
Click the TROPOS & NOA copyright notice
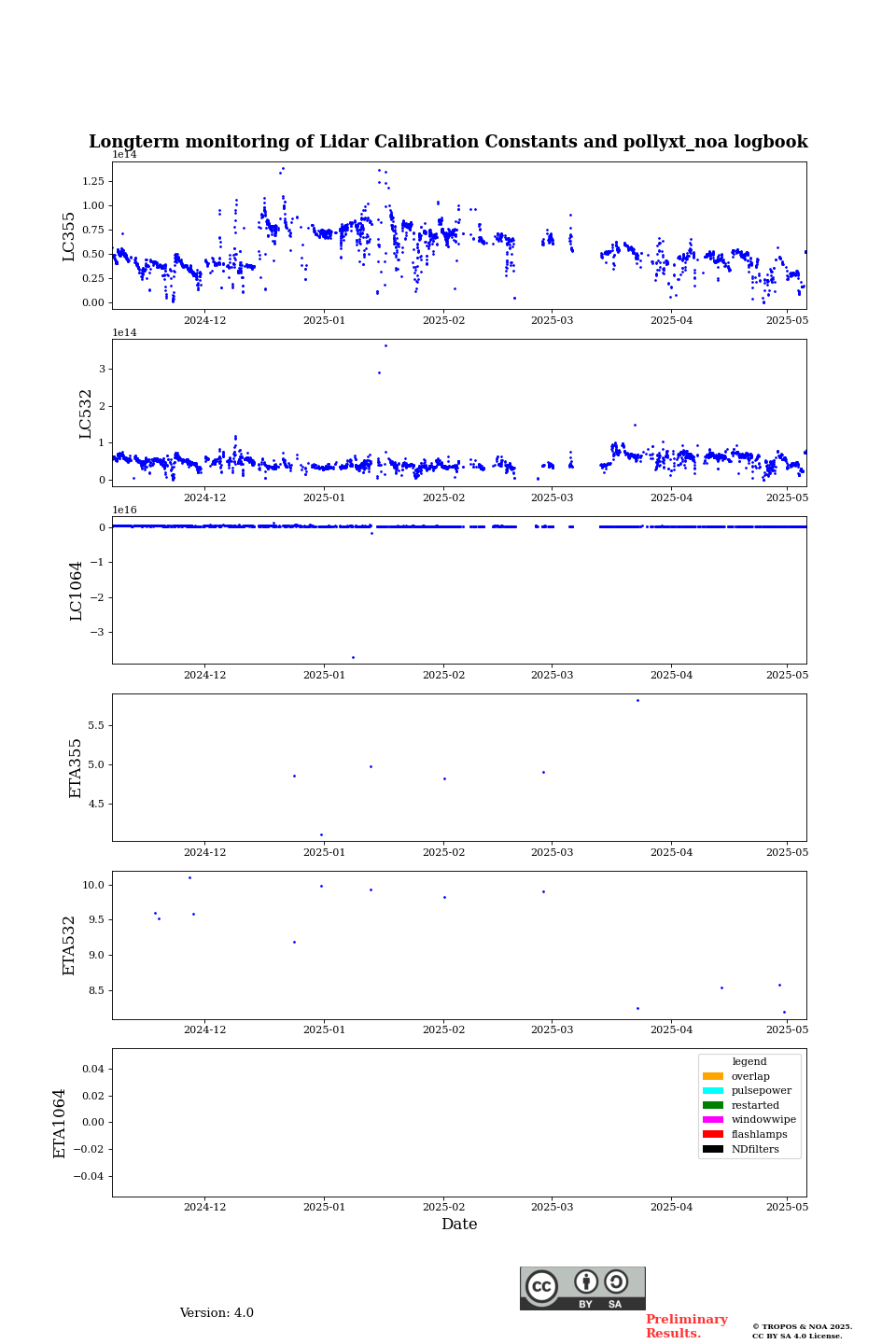click(x=802, y=1331)
